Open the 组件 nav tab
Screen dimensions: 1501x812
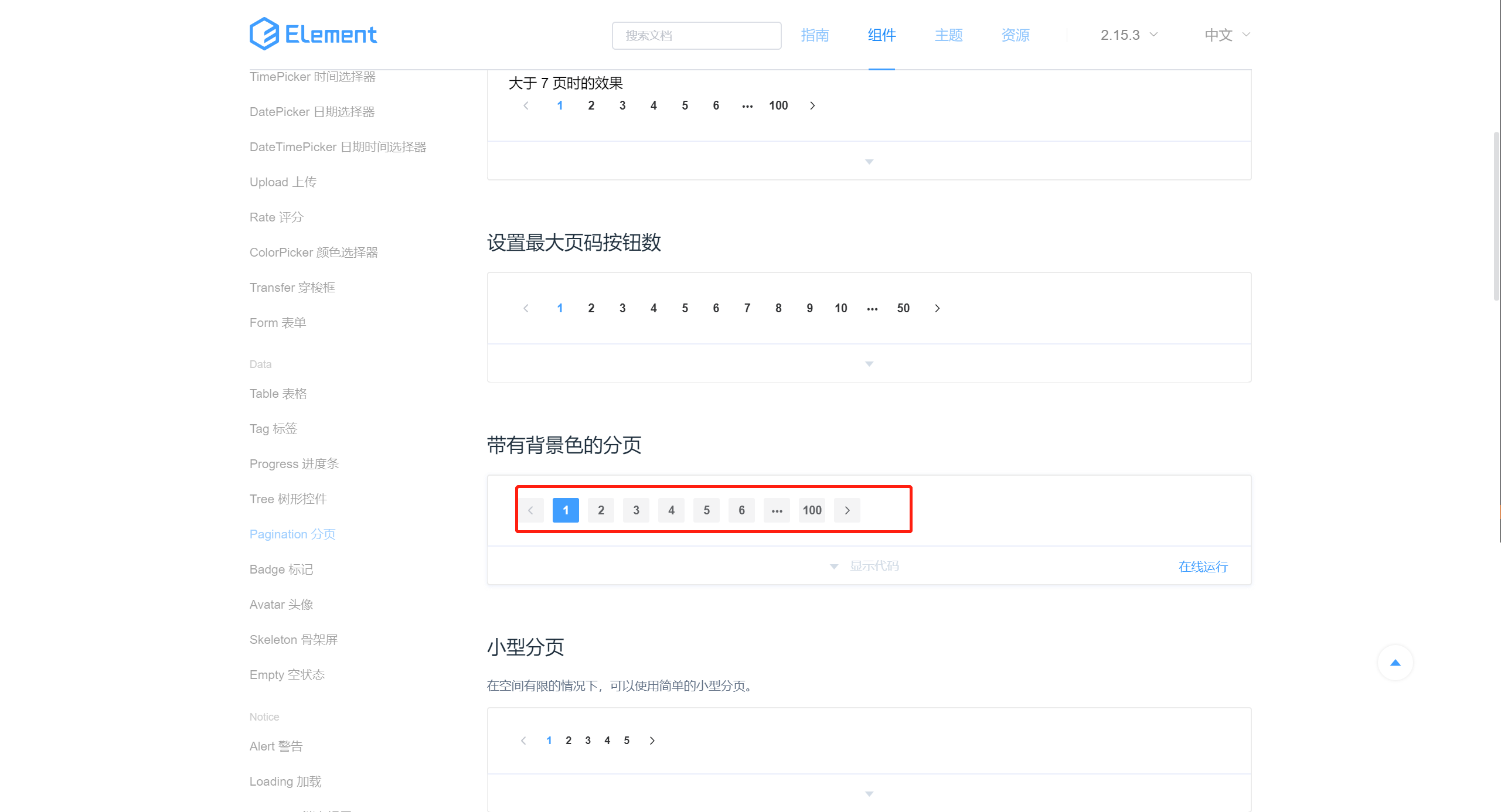[881, 35]
